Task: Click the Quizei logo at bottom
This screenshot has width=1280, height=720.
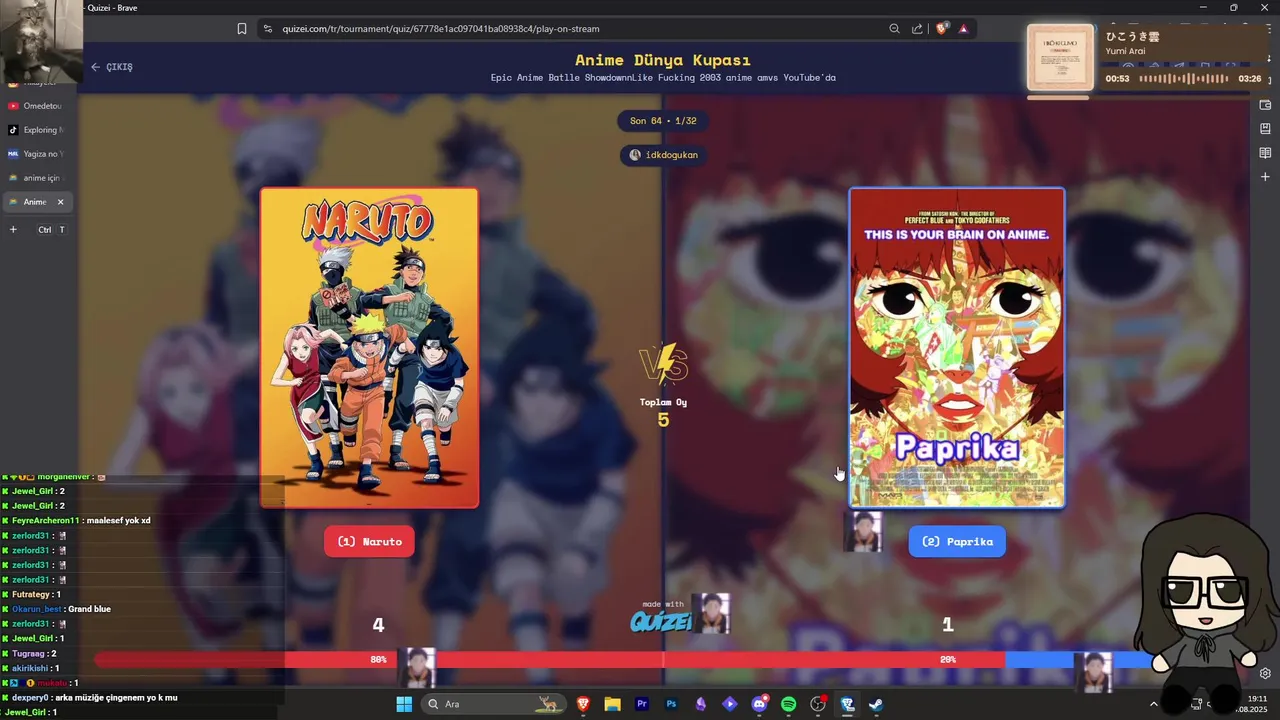Action: pyautogui.click(x=660, y=621)
